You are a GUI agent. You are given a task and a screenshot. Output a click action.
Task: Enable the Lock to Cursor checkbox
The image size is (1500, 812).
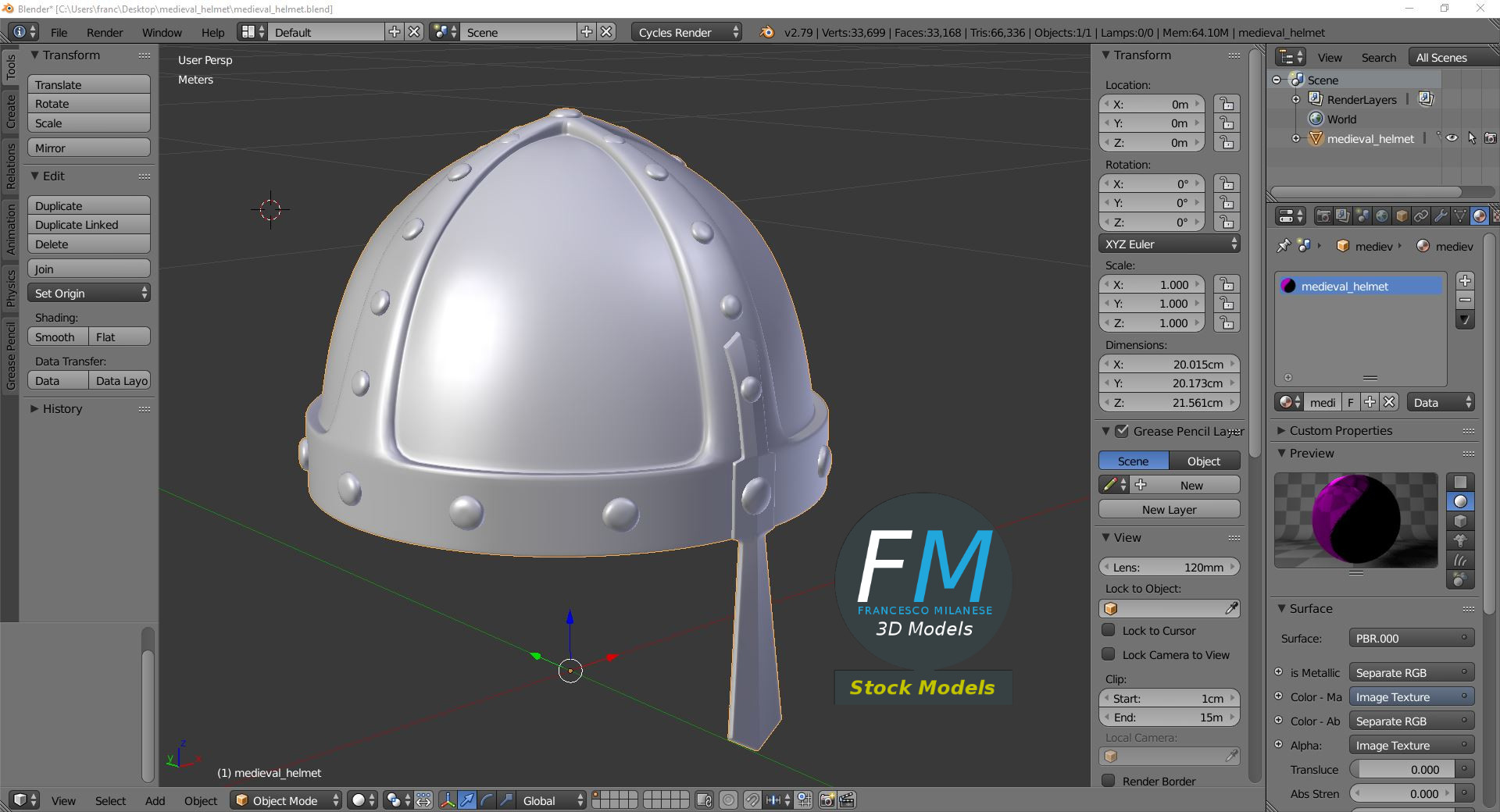coord(1108,630)
